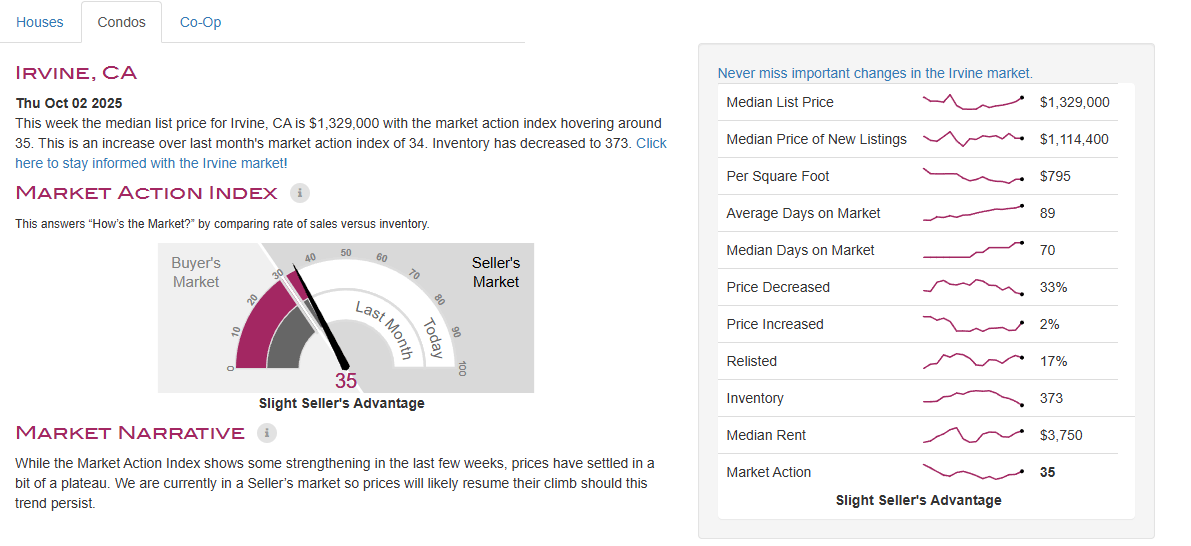
Task: Click the Per Square Foot trend sparkline
Action: coord(972,176)
